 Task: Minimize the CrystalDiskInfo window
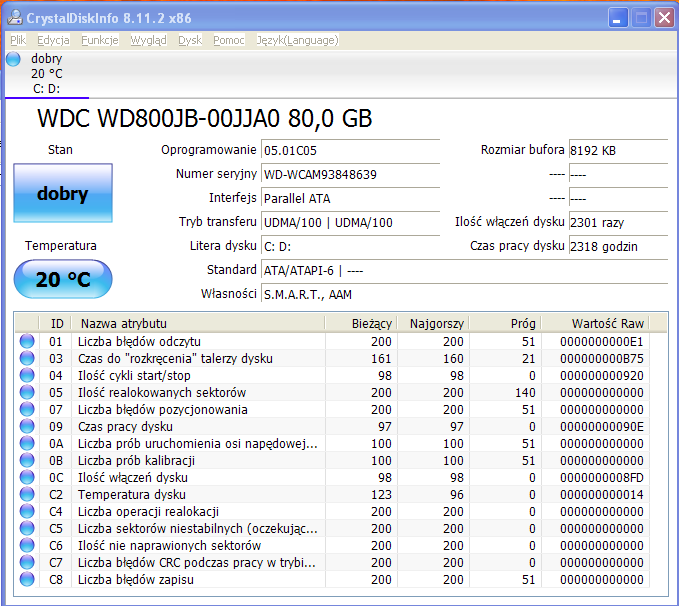tap(618, 18)
